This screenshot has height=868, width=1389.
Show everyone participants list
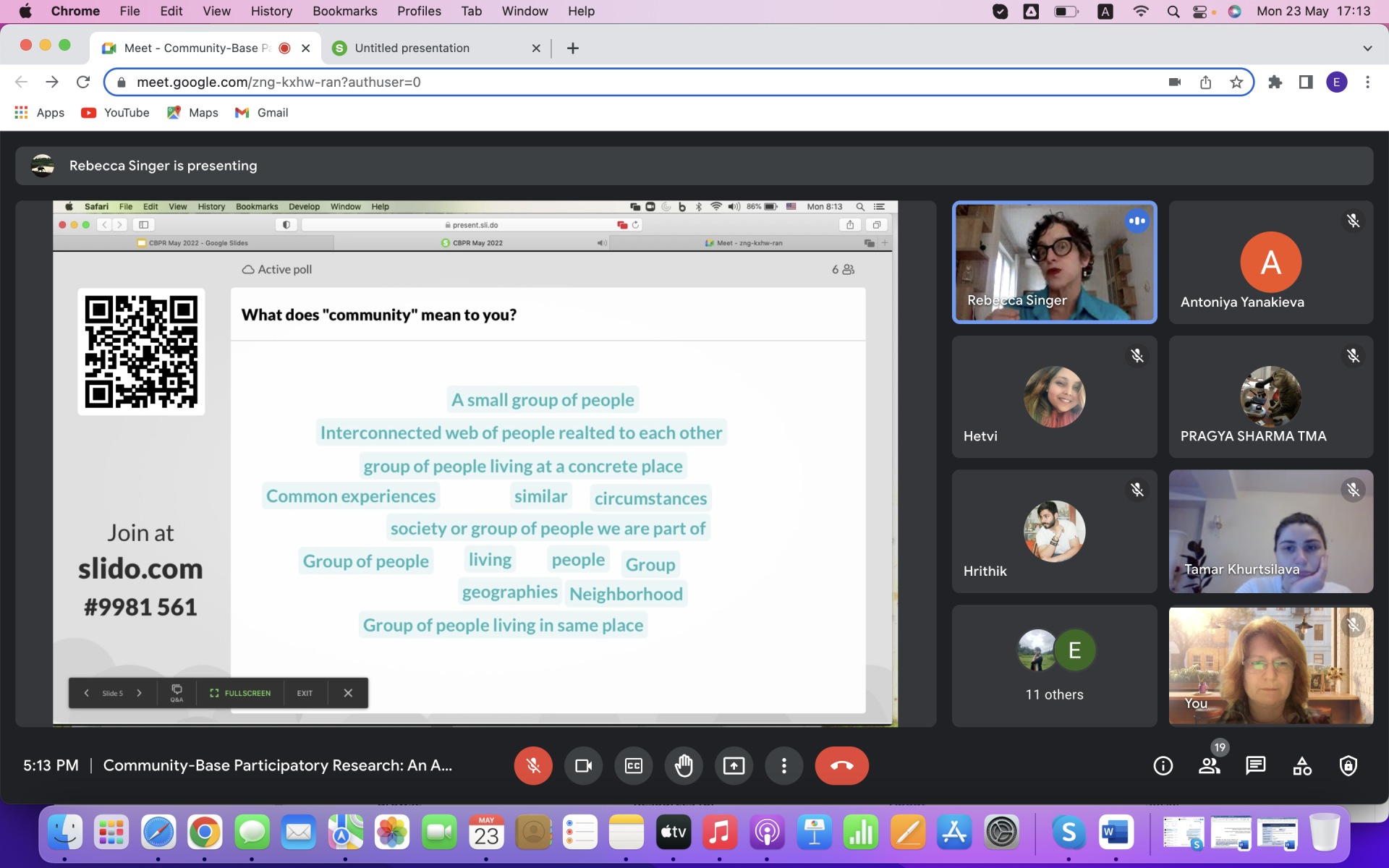(x=1209, y=765)
